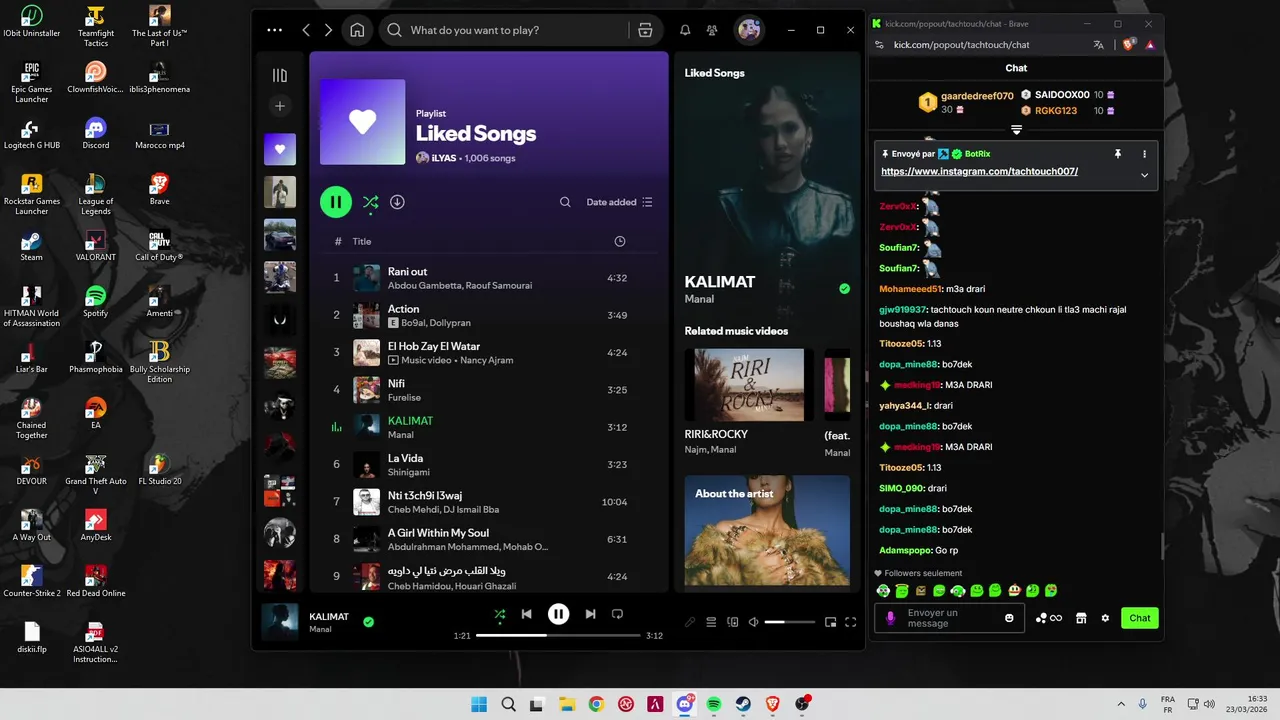Select Nti t3ch9i l3waj track
This screenshot has width=1280, height=720.
pyautogui.click(x=490, y=502)
